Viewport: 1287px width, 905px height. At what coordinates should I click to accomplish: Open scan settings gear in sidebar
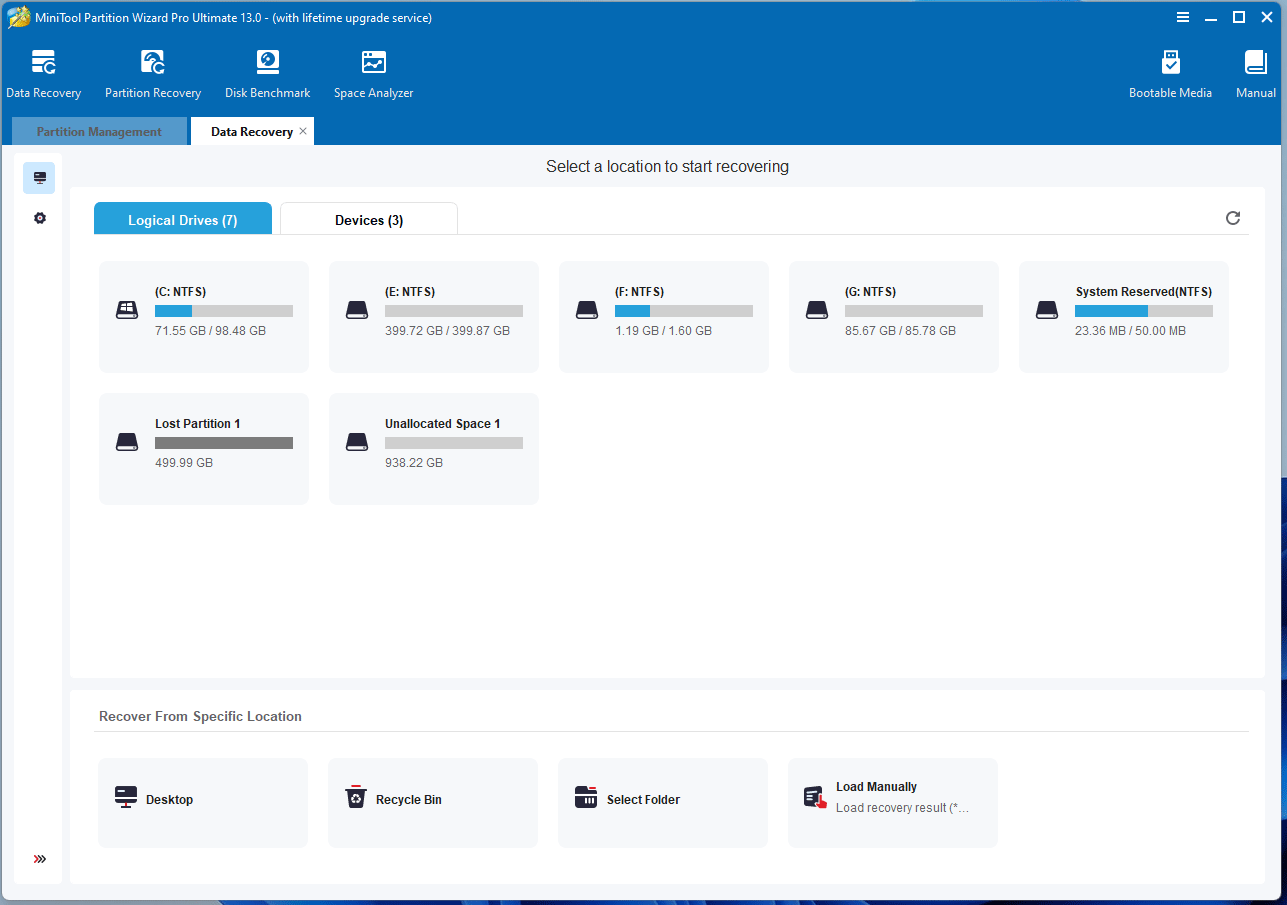pyautogui.click(x=40, y=218)
